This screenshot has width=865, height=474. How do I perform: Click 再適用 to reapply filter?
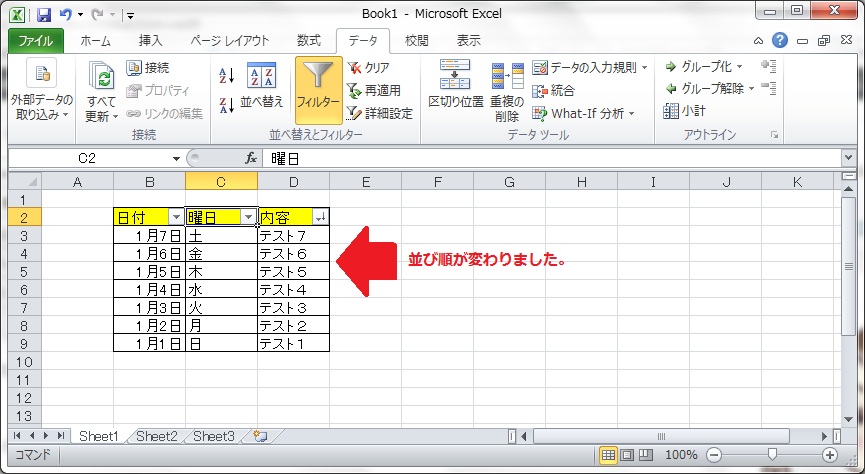pyautogui.click(x=373, y=90)
